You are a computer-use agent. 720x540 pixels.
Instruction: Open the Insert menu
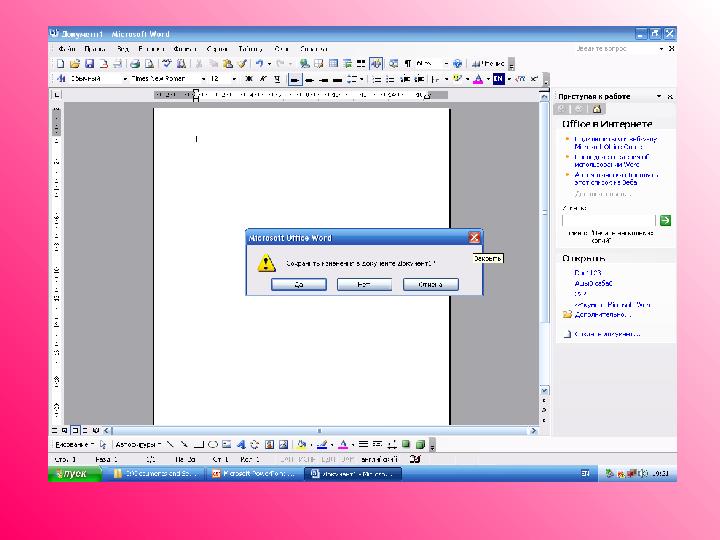[151, 48]
